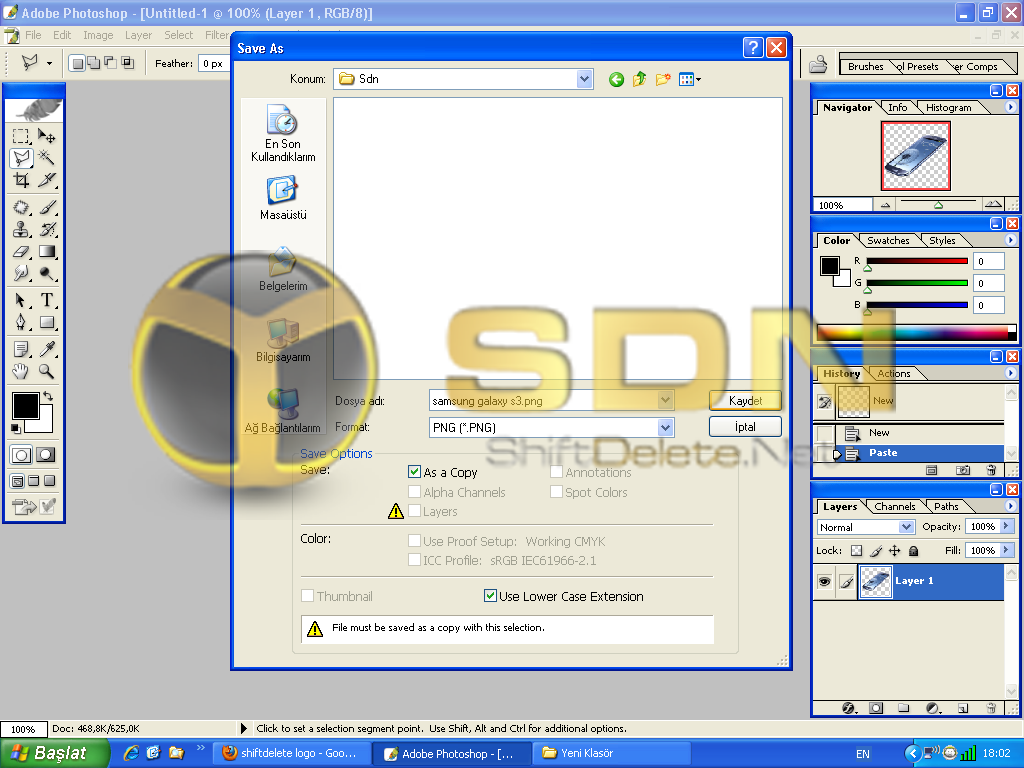Screen dimensions: 1024x768
Task: Select the Rectangular Marquee tool
Action: pyautogui.click(x=21, y=136)
